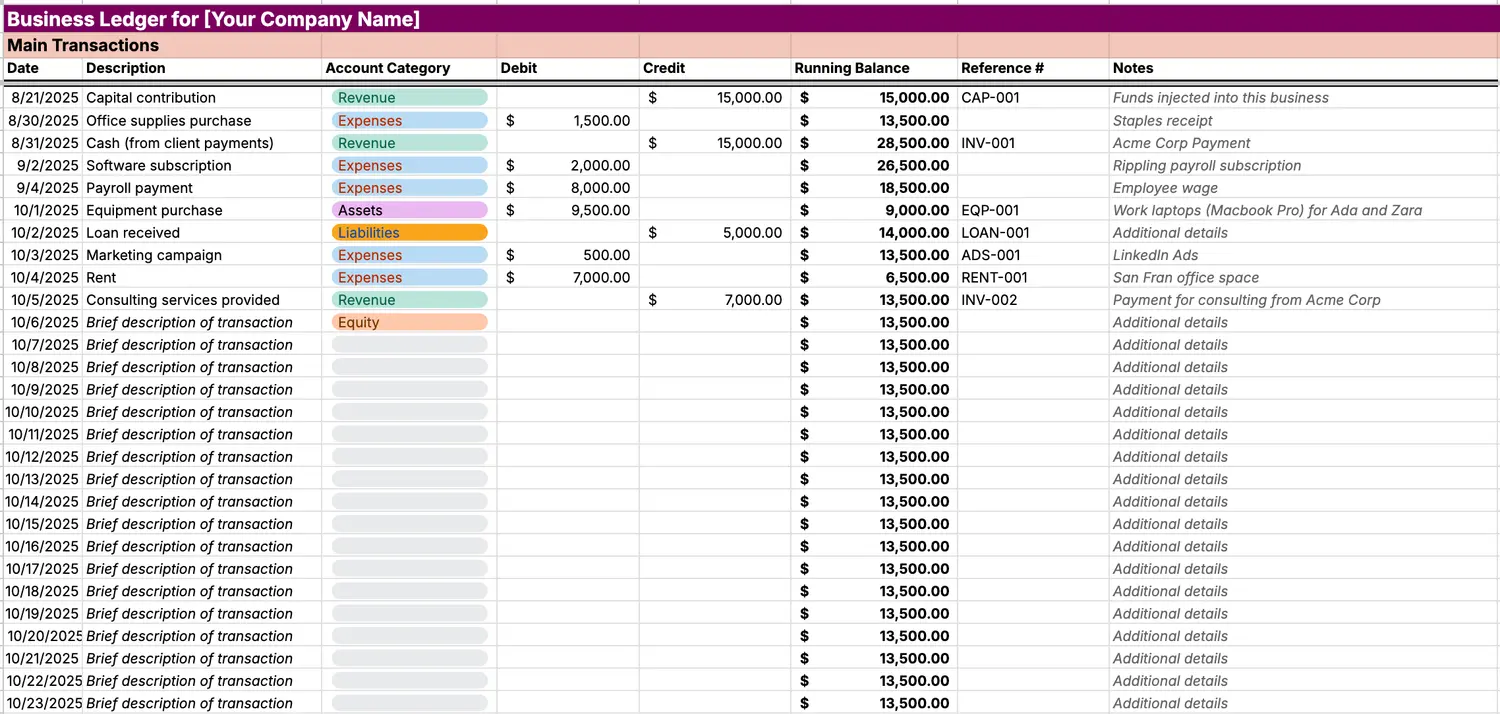Select the 6,500.00 running balance cell
Screen dimensions: 1500x714
[874, 277]
